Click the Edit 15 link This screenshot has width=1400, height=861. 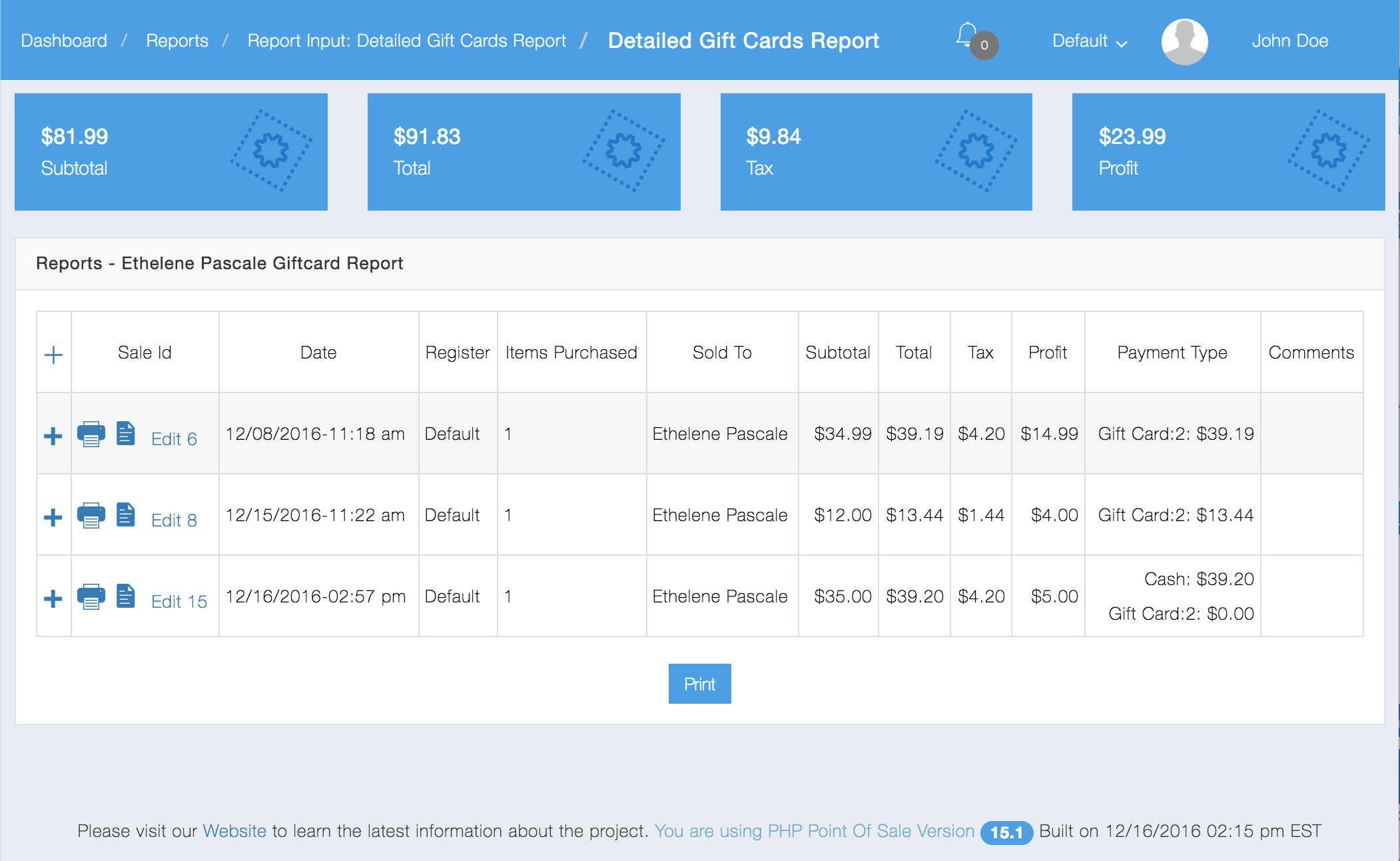(x=178, y=601)
